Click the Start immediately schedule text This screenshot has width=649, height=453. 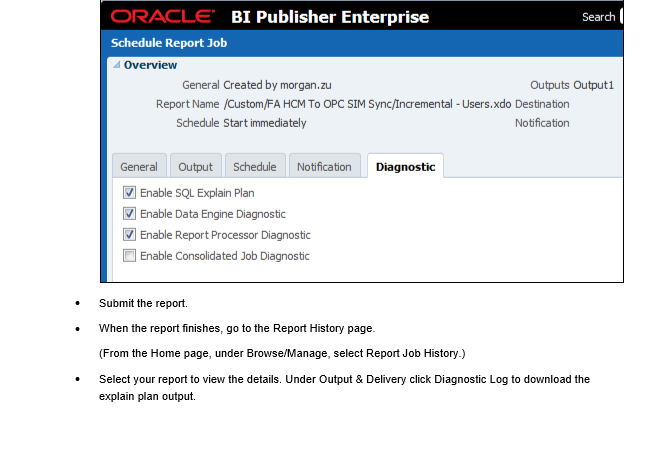(264, 123)
